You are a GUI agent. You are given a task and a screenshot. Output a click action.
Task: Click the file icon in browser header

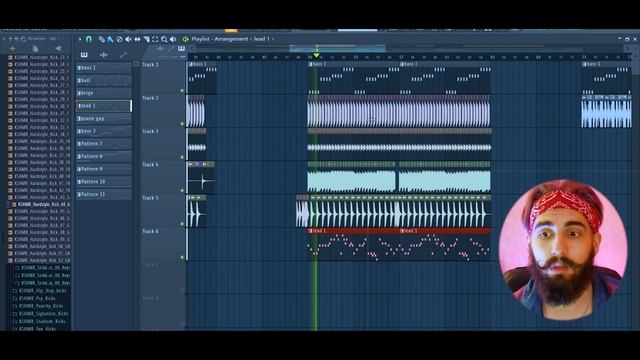[36, 49]
